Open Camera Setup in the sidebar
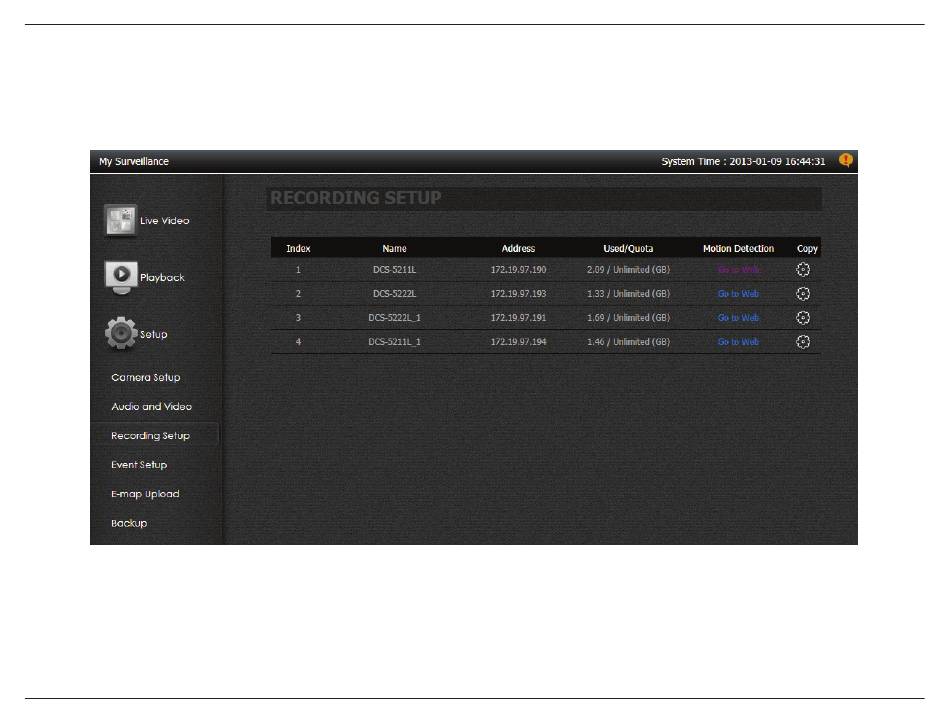This screenshot has width=950, height=725. coord(145,377)
